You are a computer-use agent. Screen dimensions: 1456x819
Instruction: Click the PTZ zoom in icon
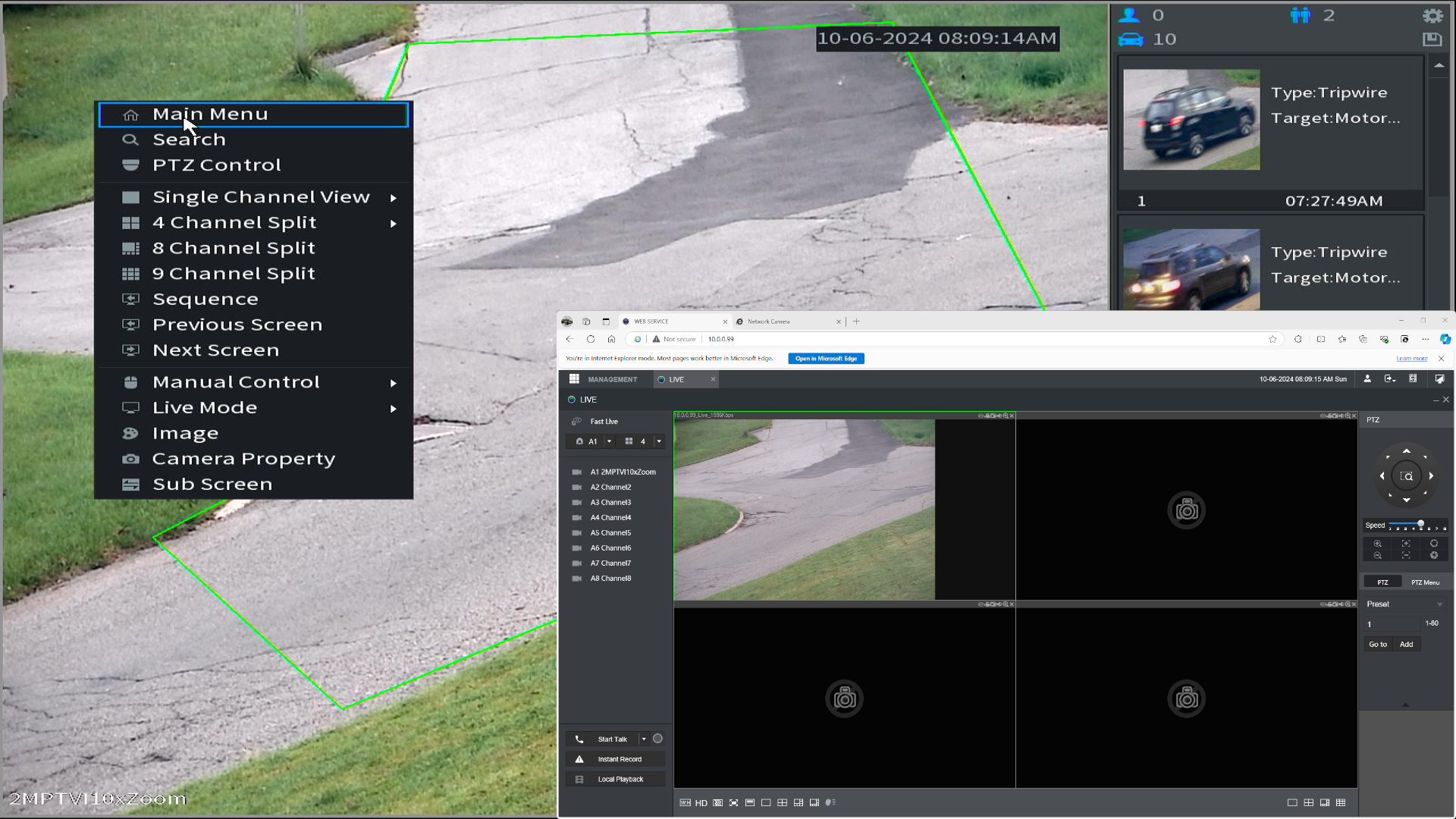1378,544
